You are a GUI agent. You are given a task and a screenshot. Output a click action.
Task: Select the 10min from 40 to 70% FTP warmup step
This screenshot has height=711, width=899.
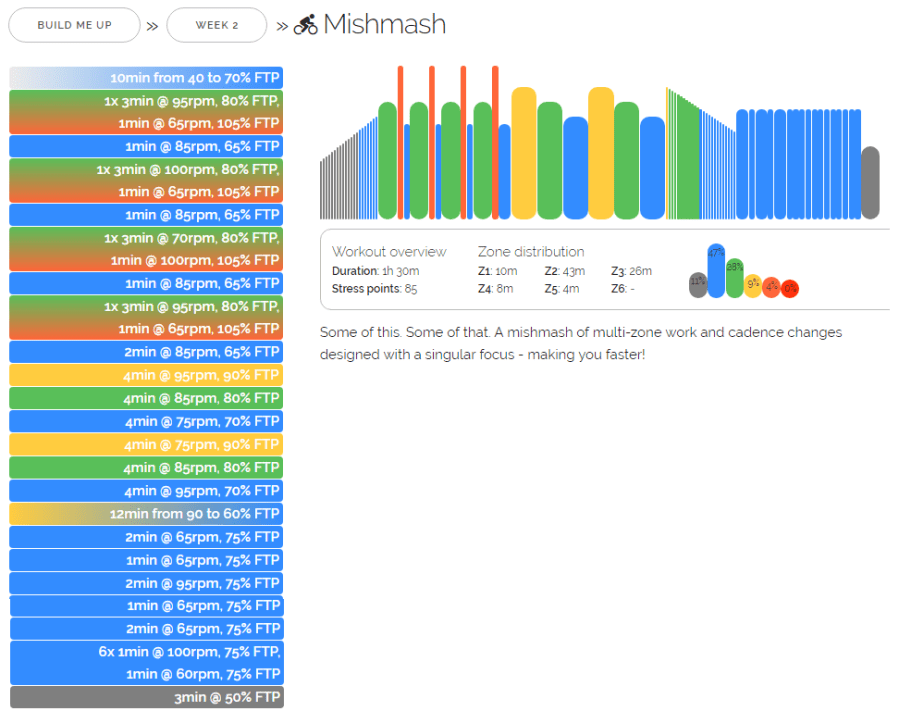(x=146, y=78)
